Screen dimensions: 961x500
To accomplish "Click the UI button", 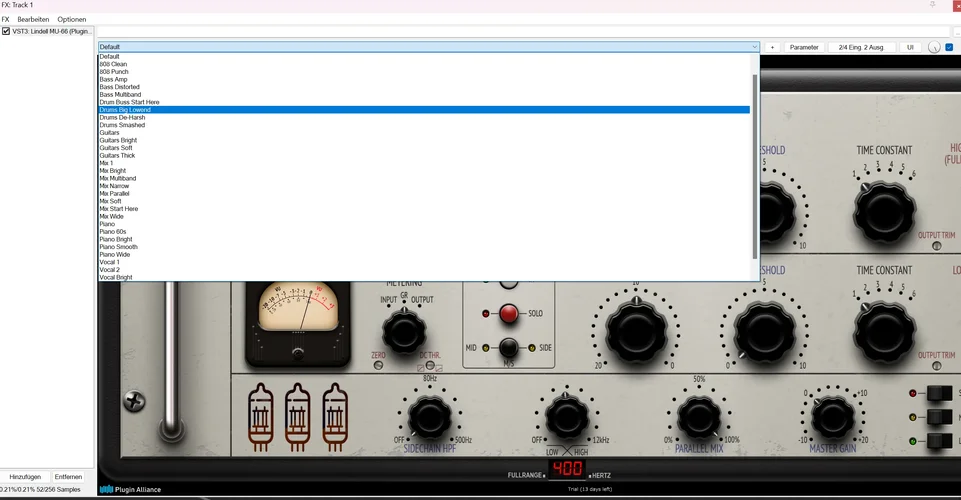I will coord(910,47).
